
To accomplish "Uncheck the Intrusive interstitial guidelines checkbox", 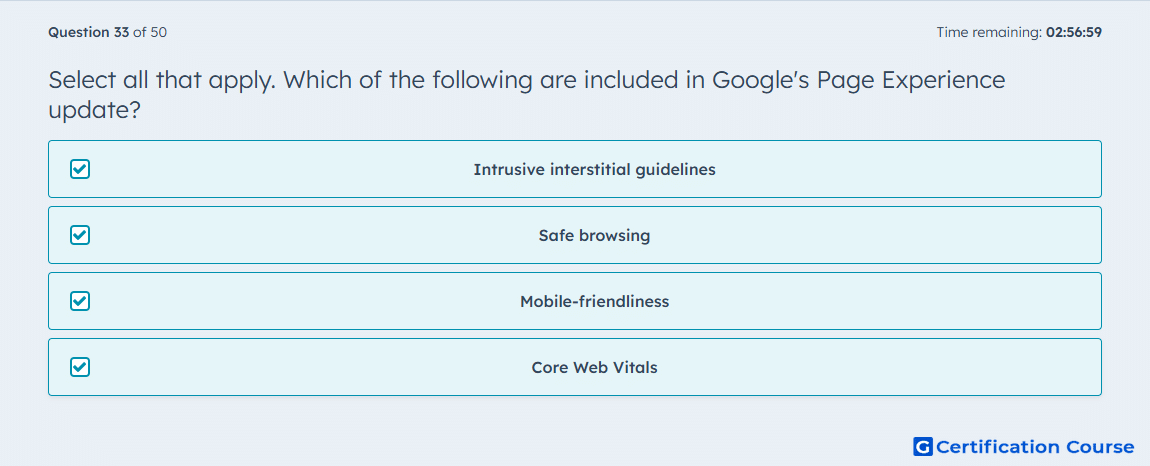I will (80, 170).
